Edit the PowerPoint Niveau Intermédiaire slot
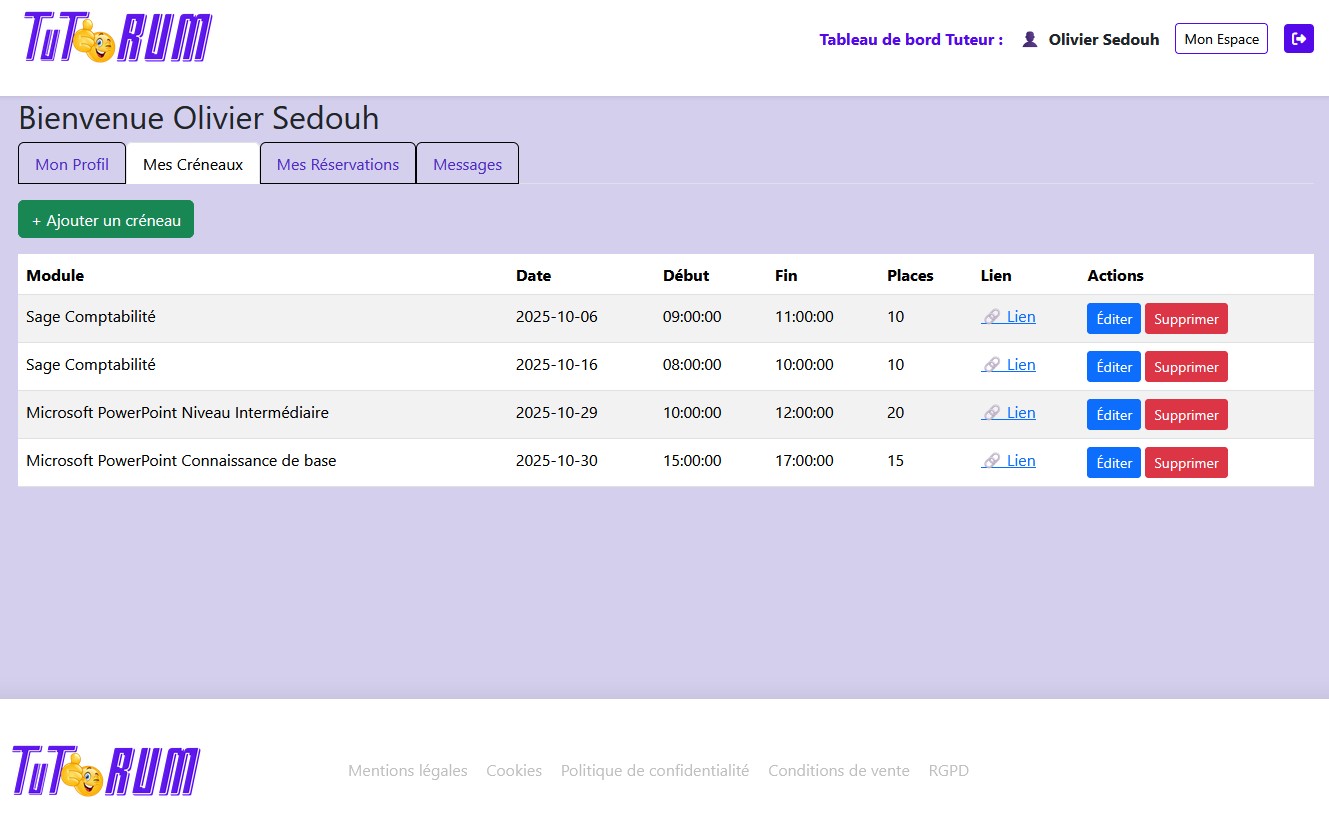Viewport: 1329px width, 832px height. point(1113,415)
